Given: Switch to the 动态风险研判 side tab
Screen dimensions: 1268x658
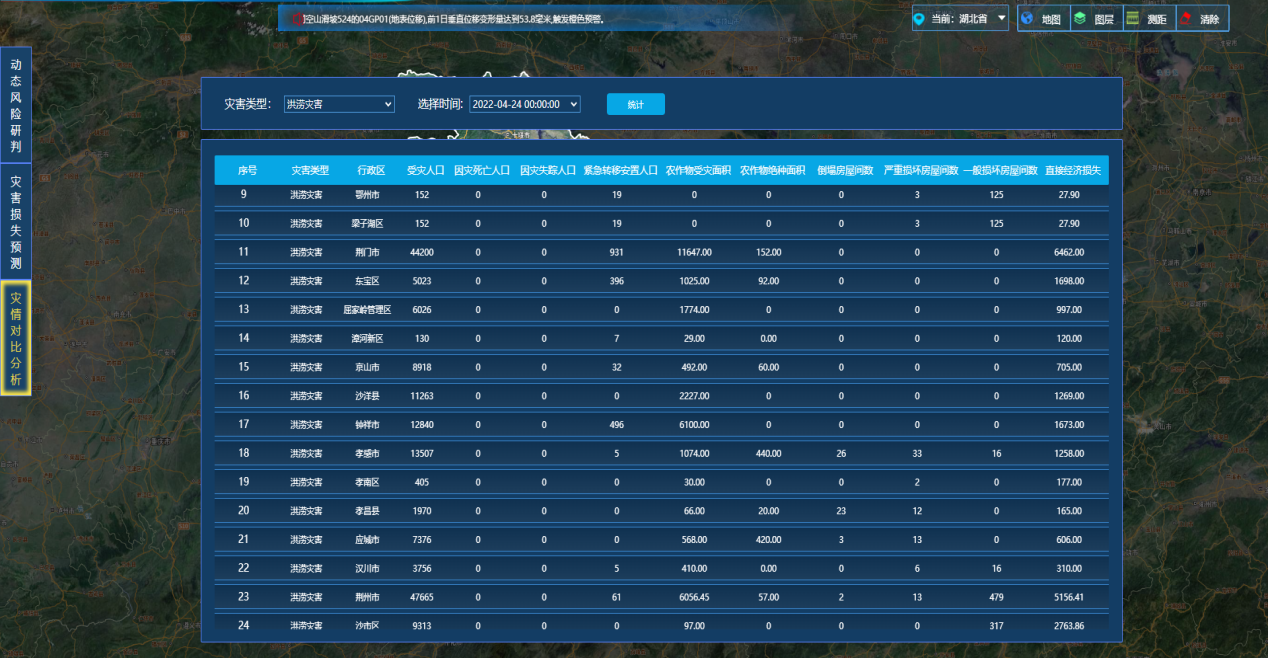Looking at the screenshot, I should [16, 104].
